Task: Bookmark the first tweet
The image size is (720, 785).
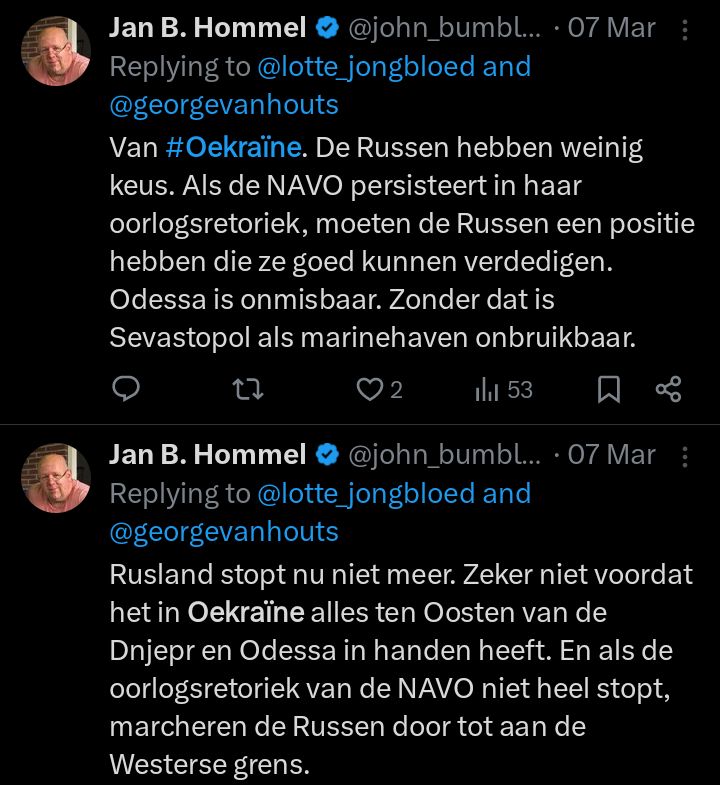Action: [x=609, y=389]
